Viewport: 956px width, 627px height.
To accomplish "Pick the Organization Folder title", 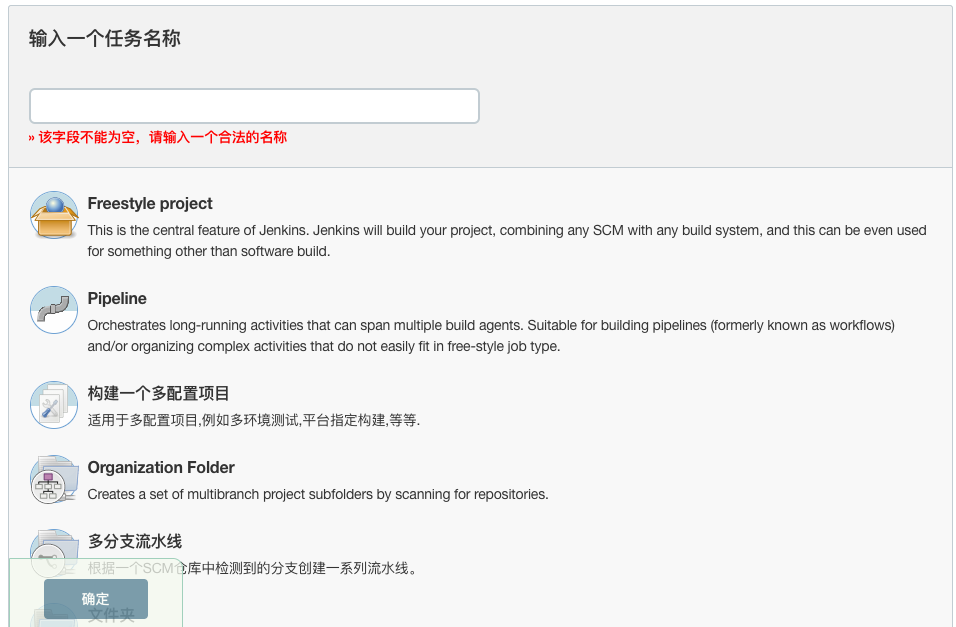I will (x=161, y=467).
